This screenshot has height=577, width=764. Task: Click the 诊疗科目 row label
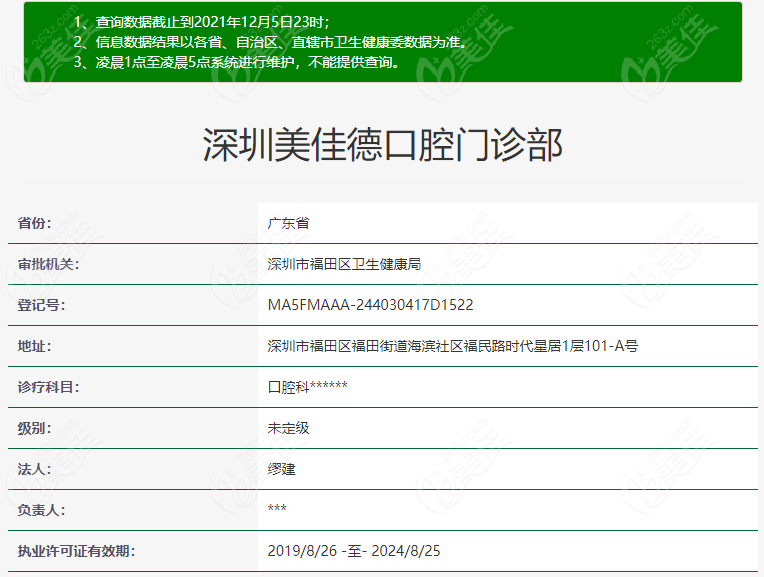click(48, 387)
